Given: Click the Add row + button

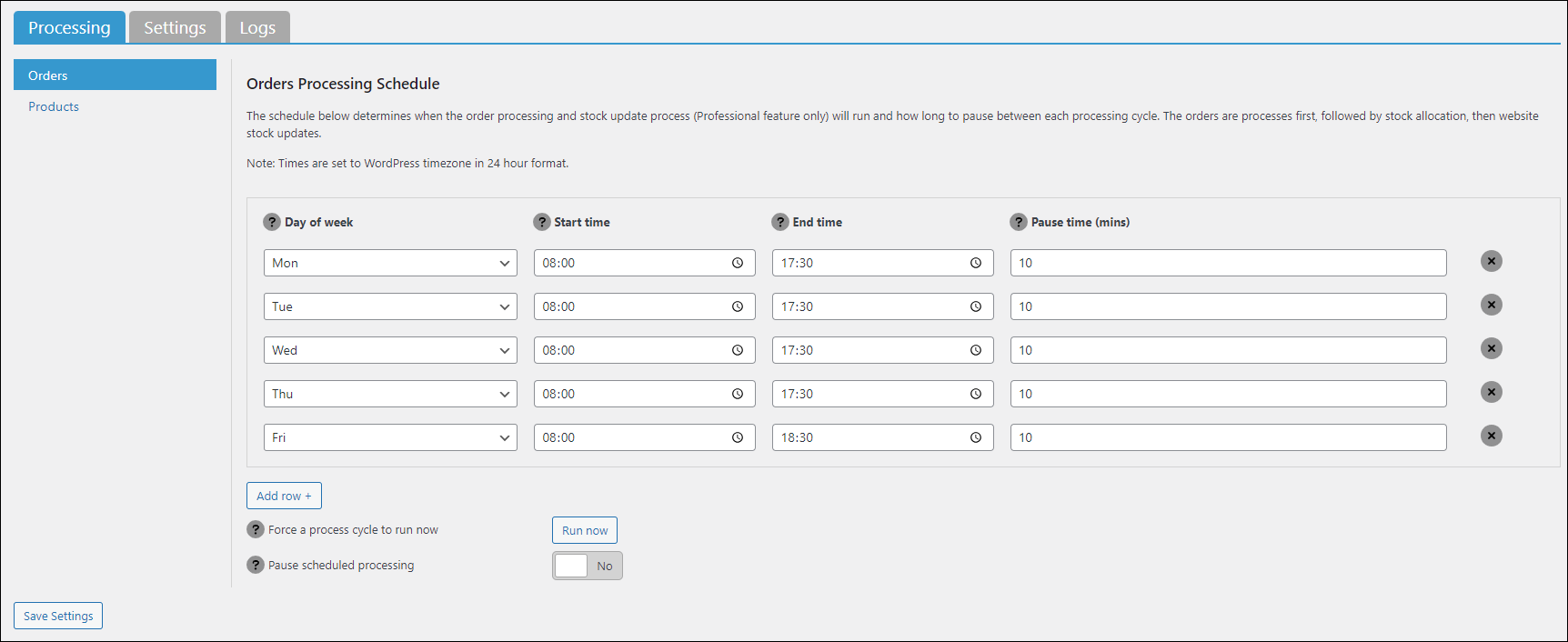Looking at the screenshot, I should [284, 496].
